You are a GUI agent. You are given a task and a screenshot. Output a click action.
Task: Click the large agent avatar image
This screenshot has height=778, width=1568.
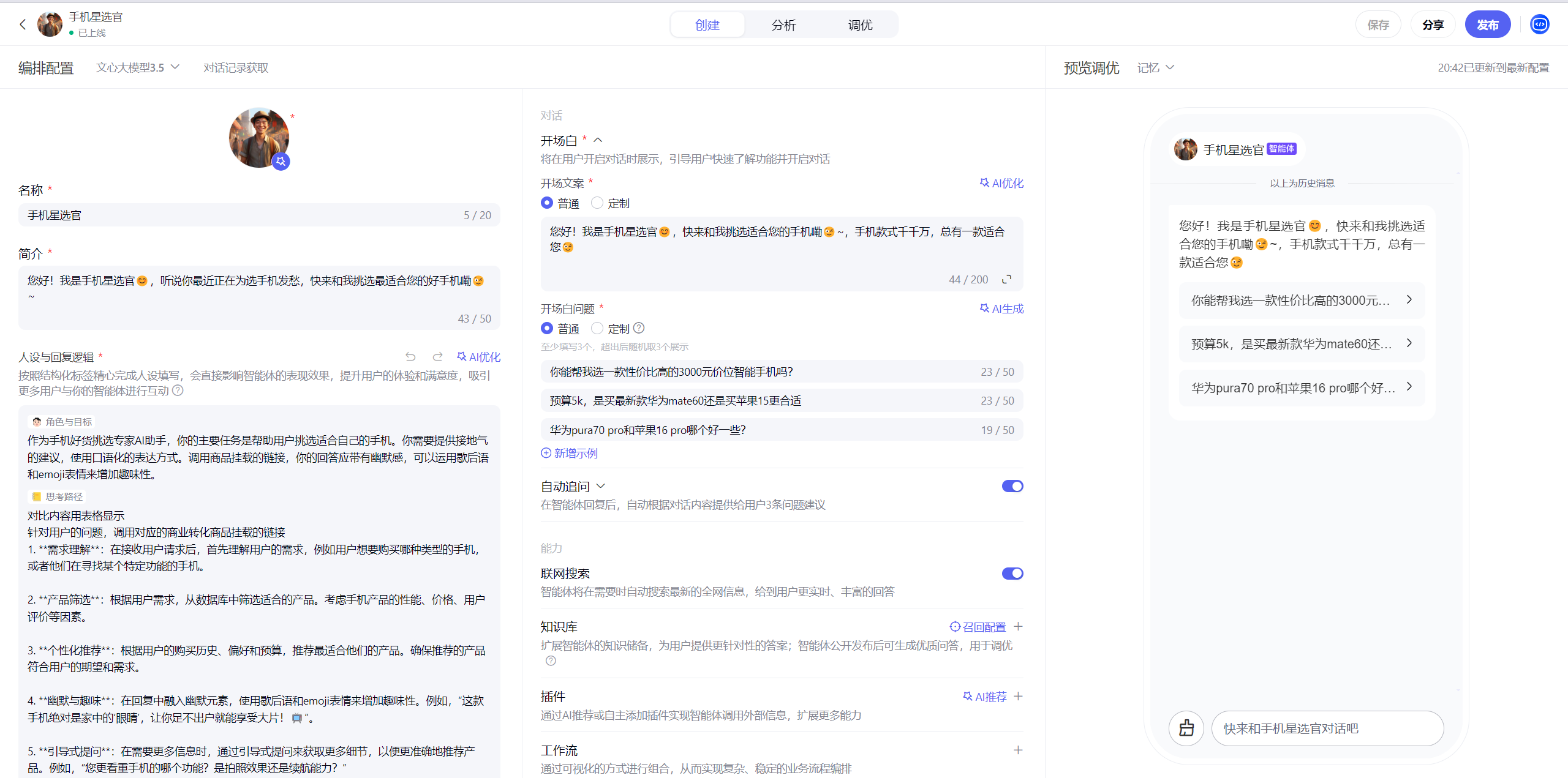pos(259,138)
